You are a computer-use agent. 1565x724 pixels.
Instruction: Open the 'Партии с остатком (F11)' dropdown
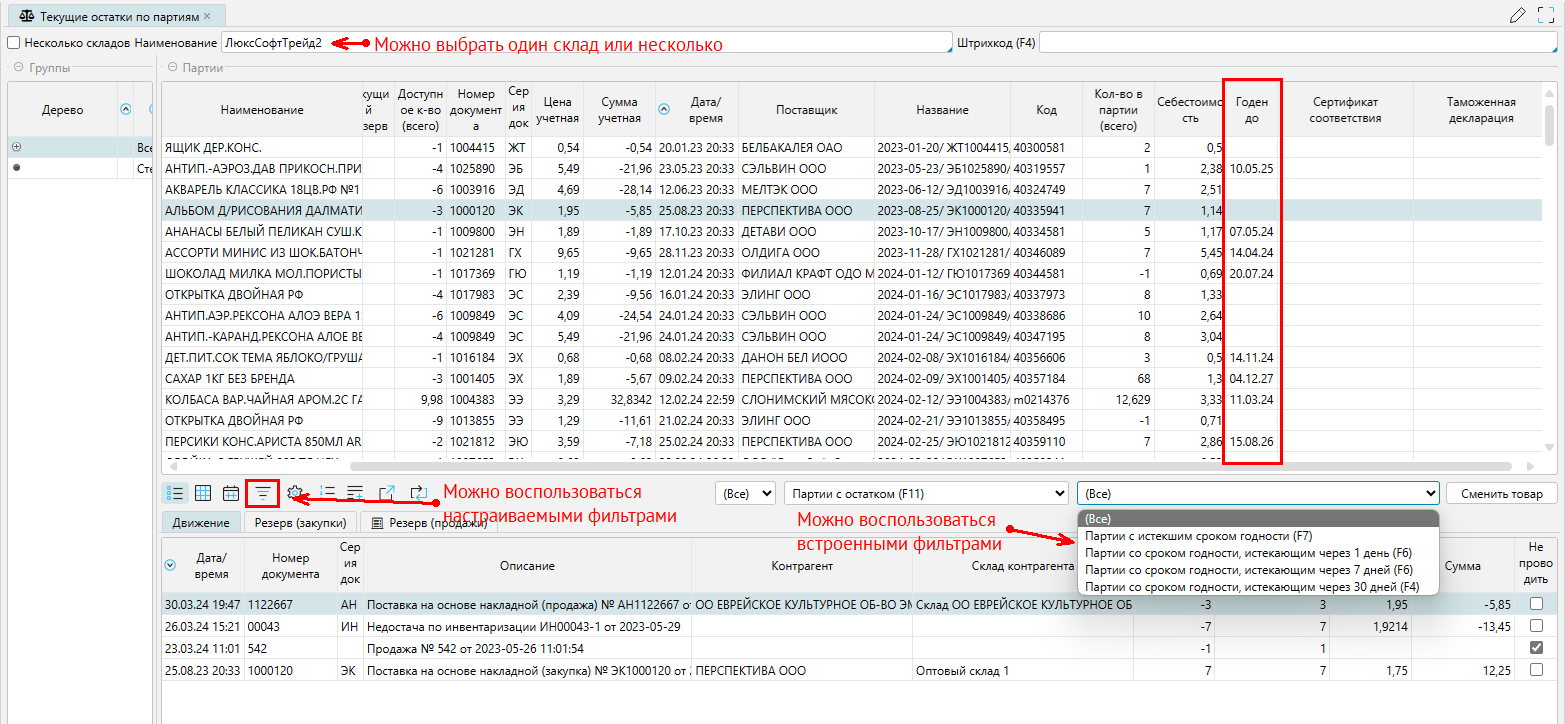click(926, 493)
